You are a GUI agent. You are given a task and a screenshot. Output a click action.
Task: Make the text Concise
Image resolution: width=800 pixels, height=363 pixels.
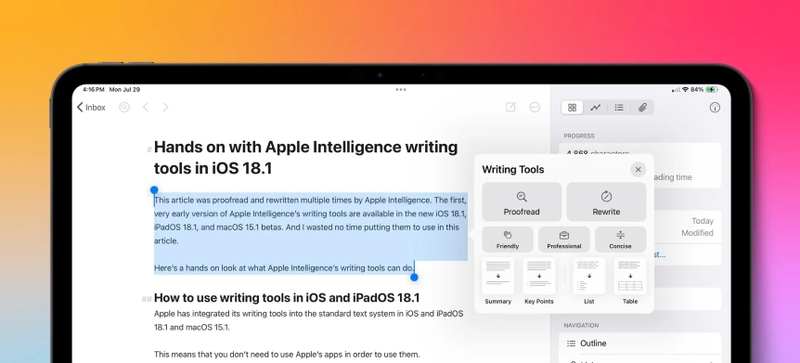[x=620, y=239]
